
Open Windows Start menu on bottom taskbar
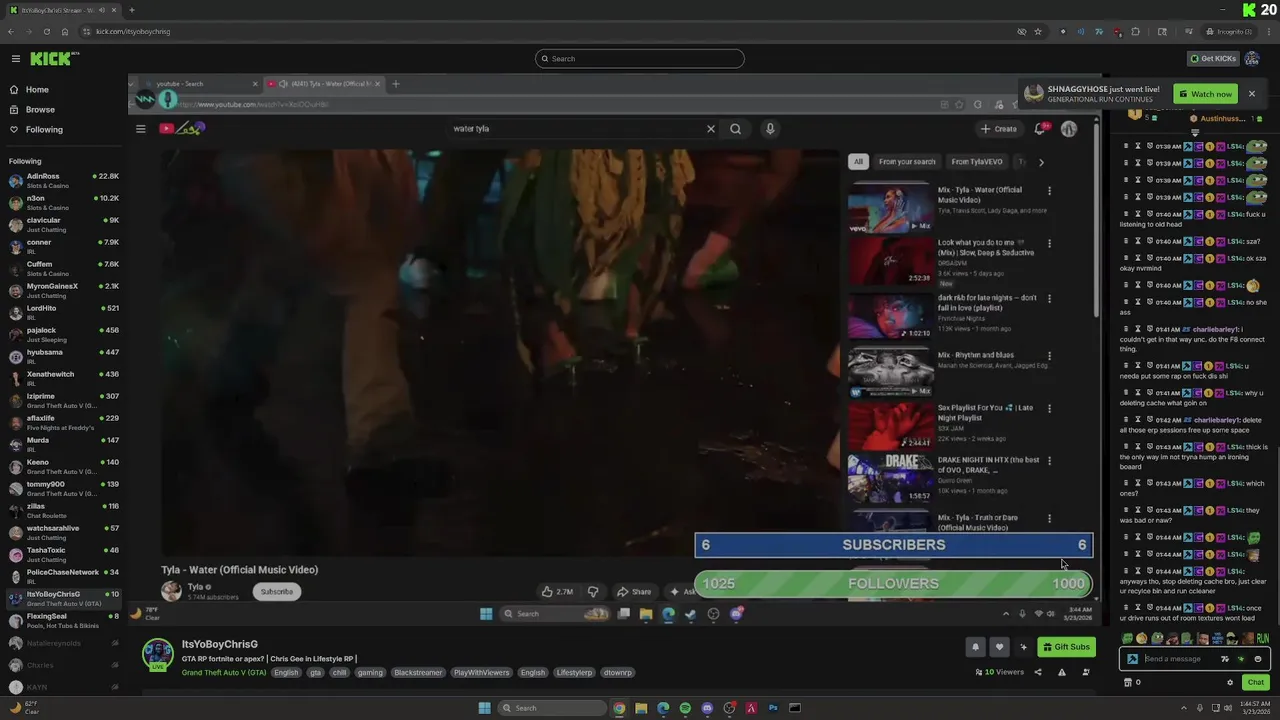pos(484,708)
